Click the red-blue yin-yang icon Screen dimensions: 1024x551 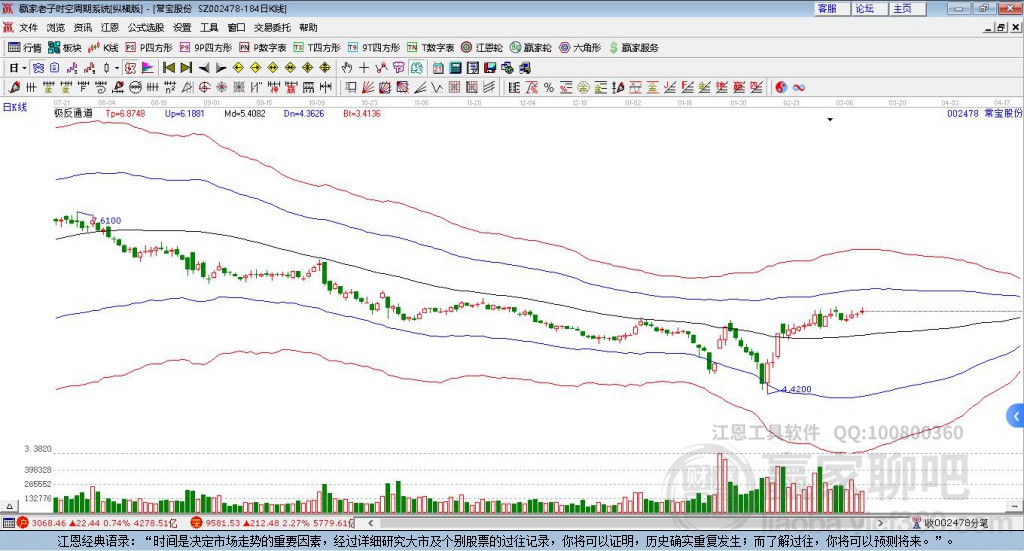coord(781,87)
